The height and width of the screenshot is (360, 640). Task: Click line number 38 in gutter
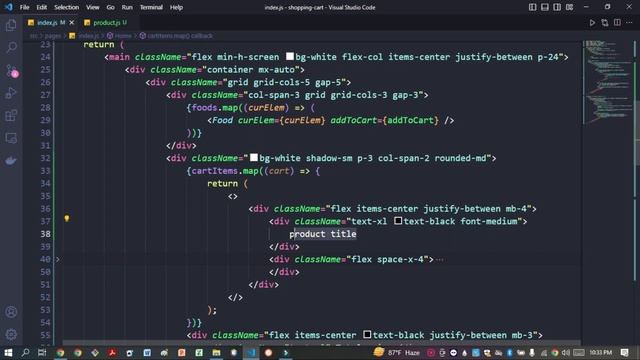[45, 234]
